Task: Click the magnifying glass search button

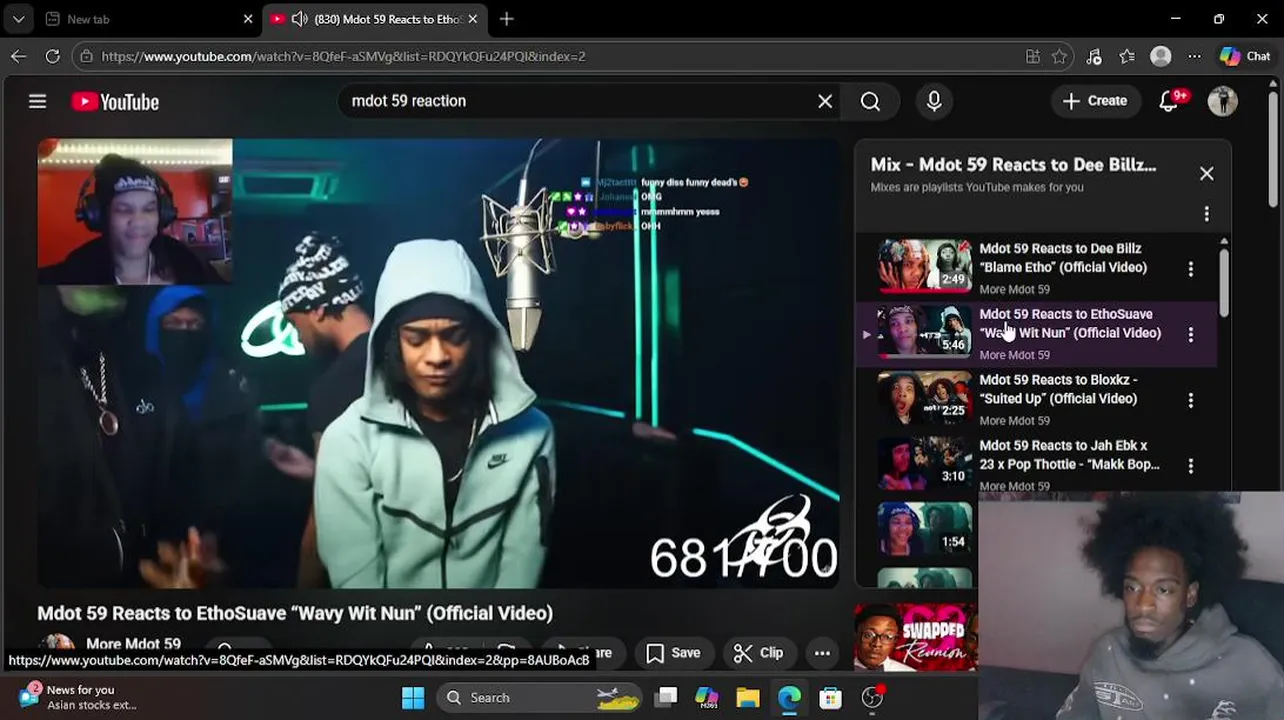Action: [870, 101]
